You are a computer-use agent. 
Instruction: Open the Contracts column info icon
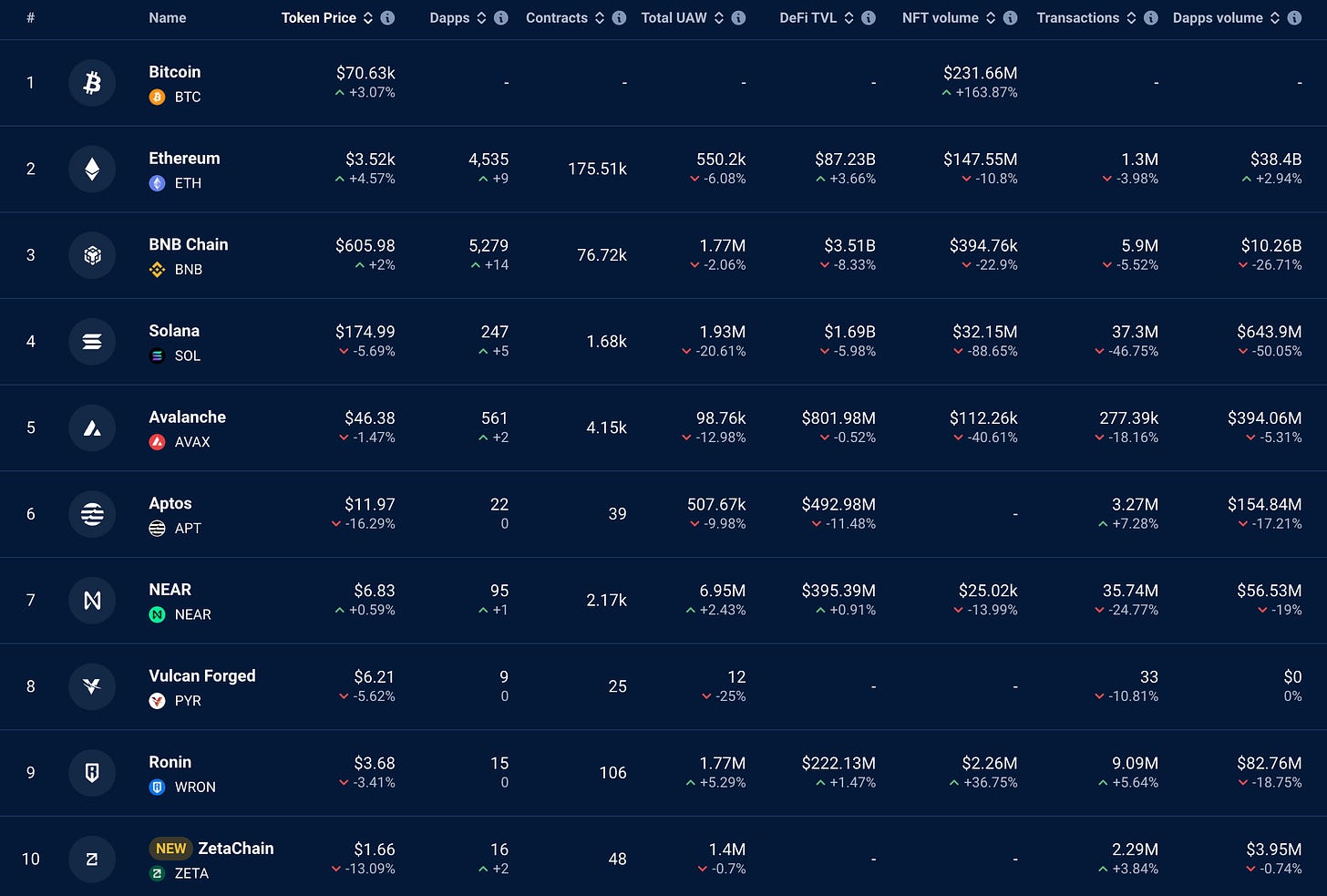point(619,18)
